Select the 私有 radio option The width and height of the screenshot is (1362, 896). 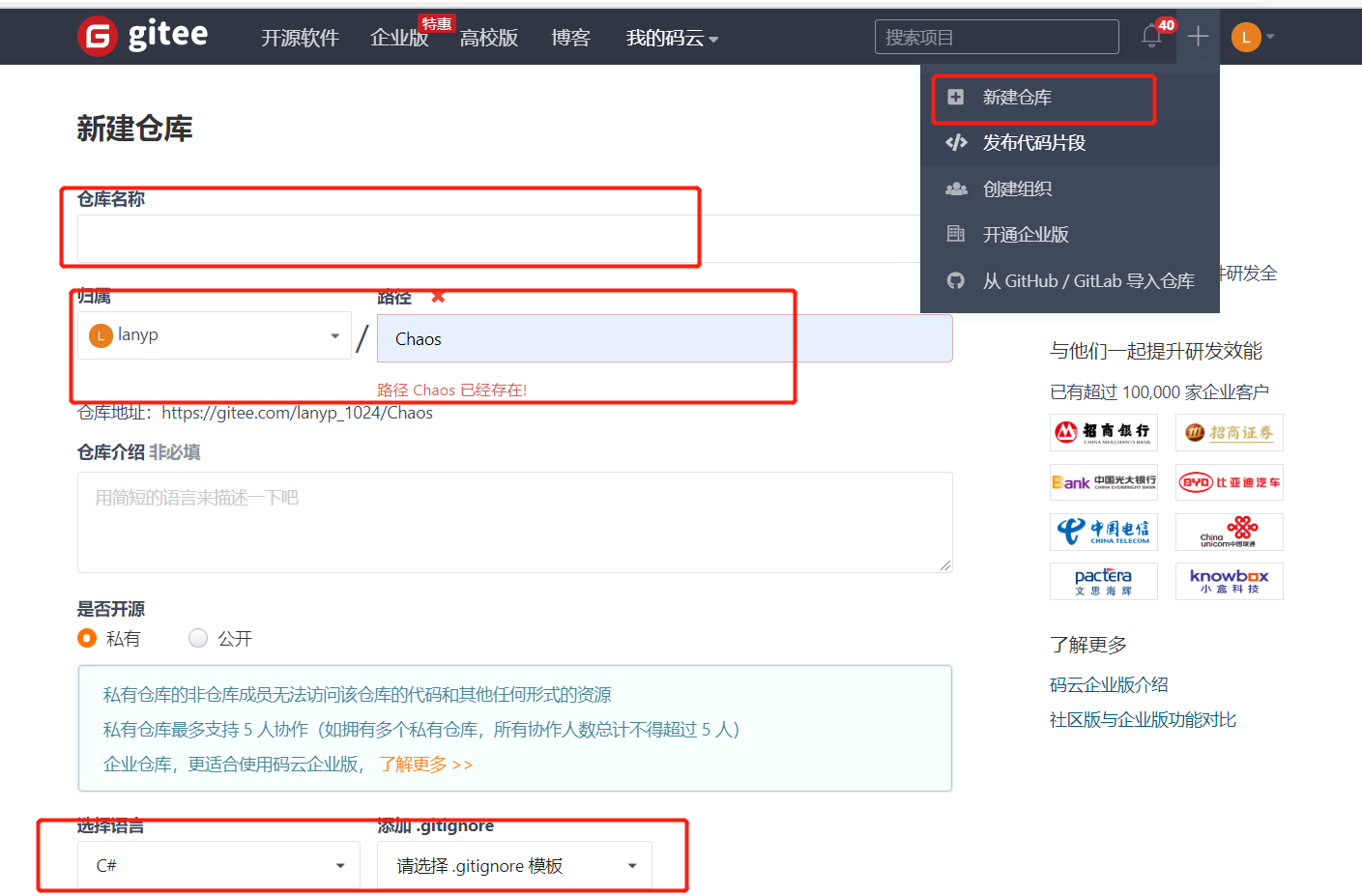coord(87,638)
